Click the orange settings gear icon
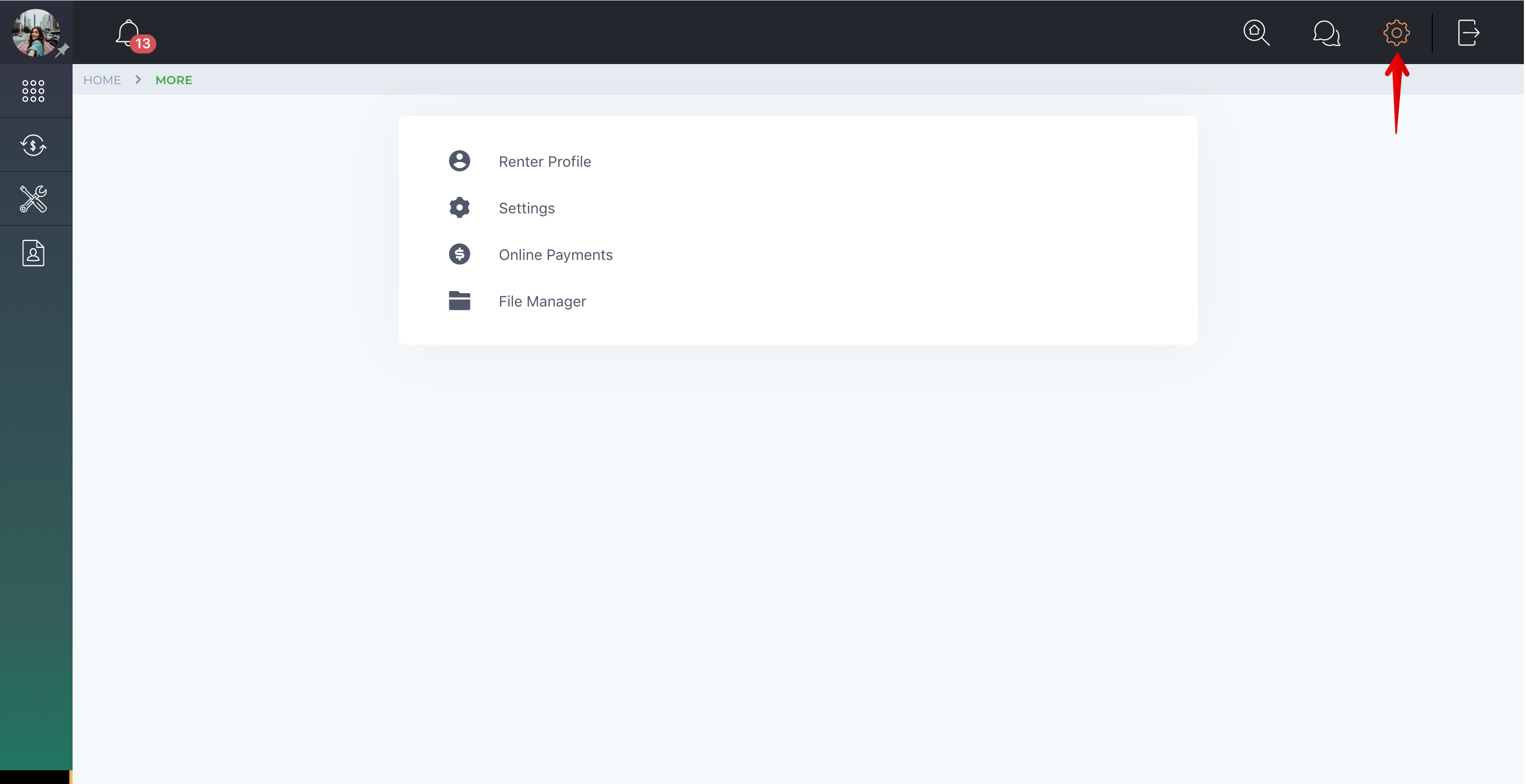Screen dimensions: 1526x784 point(1396,33)
